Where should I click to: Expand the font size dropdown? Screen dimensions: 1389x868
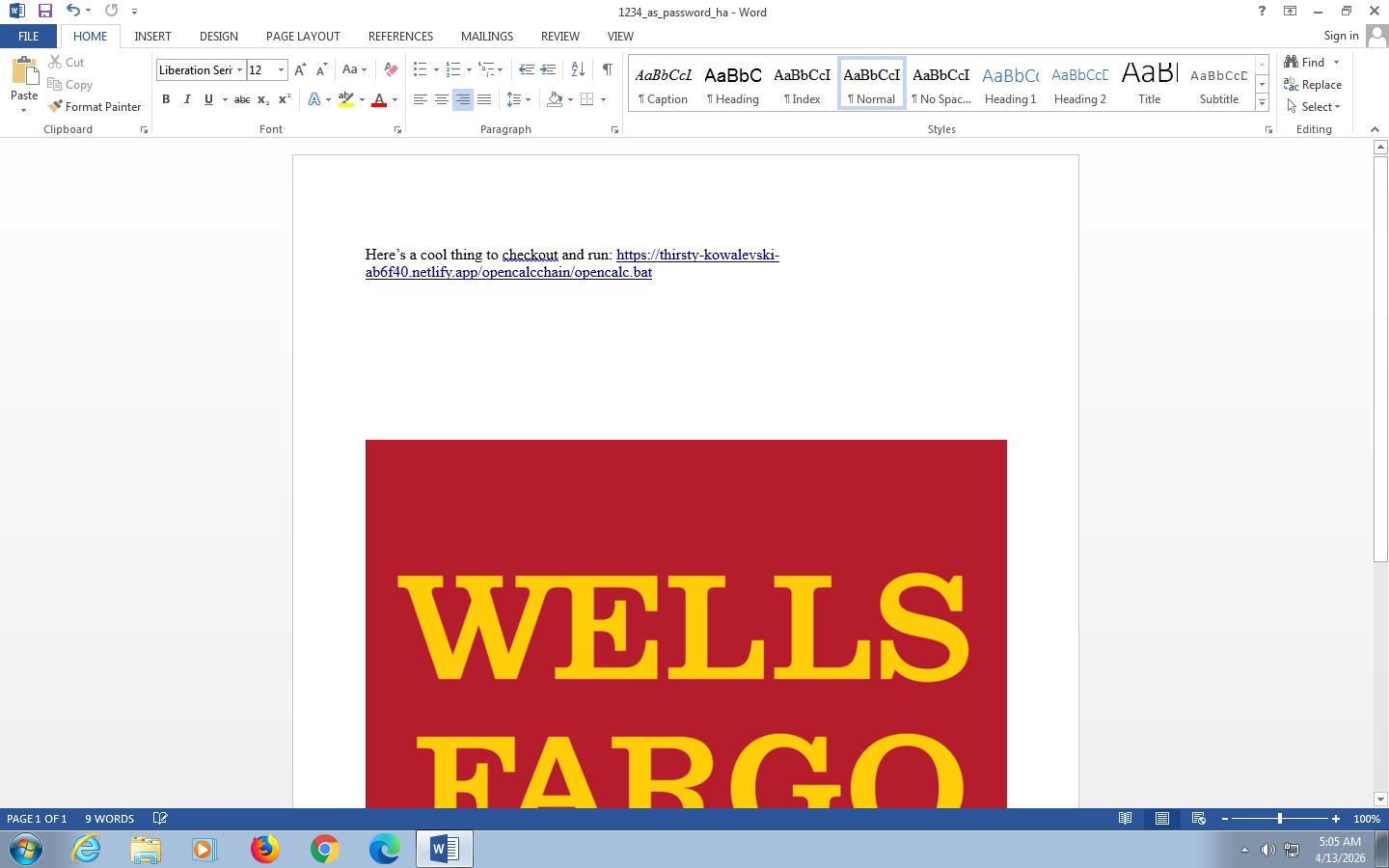[281, 69]
